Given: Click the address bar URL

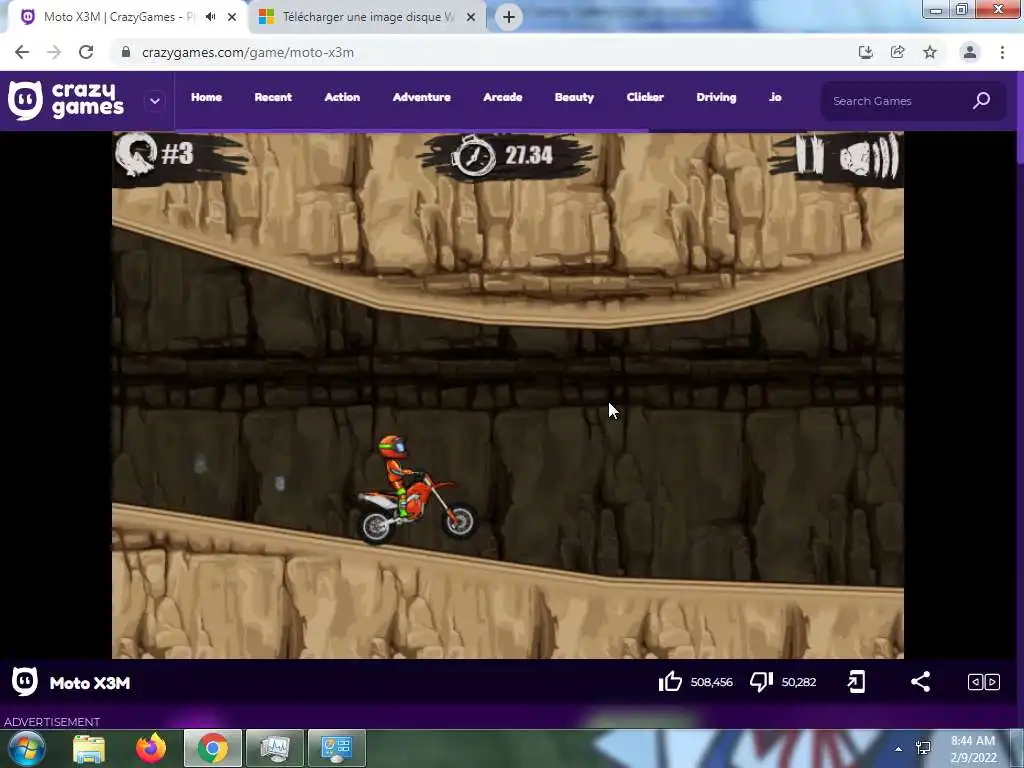Looking at the screenshot, I should click(x=248, y=52).
